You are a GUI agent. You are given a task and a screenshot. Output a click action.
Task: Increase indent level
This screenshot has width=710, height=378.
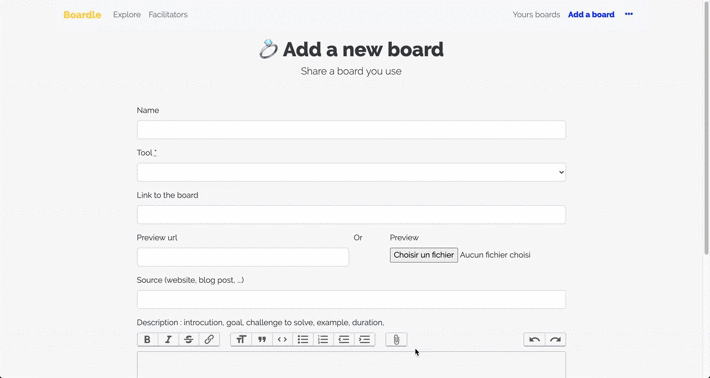(365, 340)
